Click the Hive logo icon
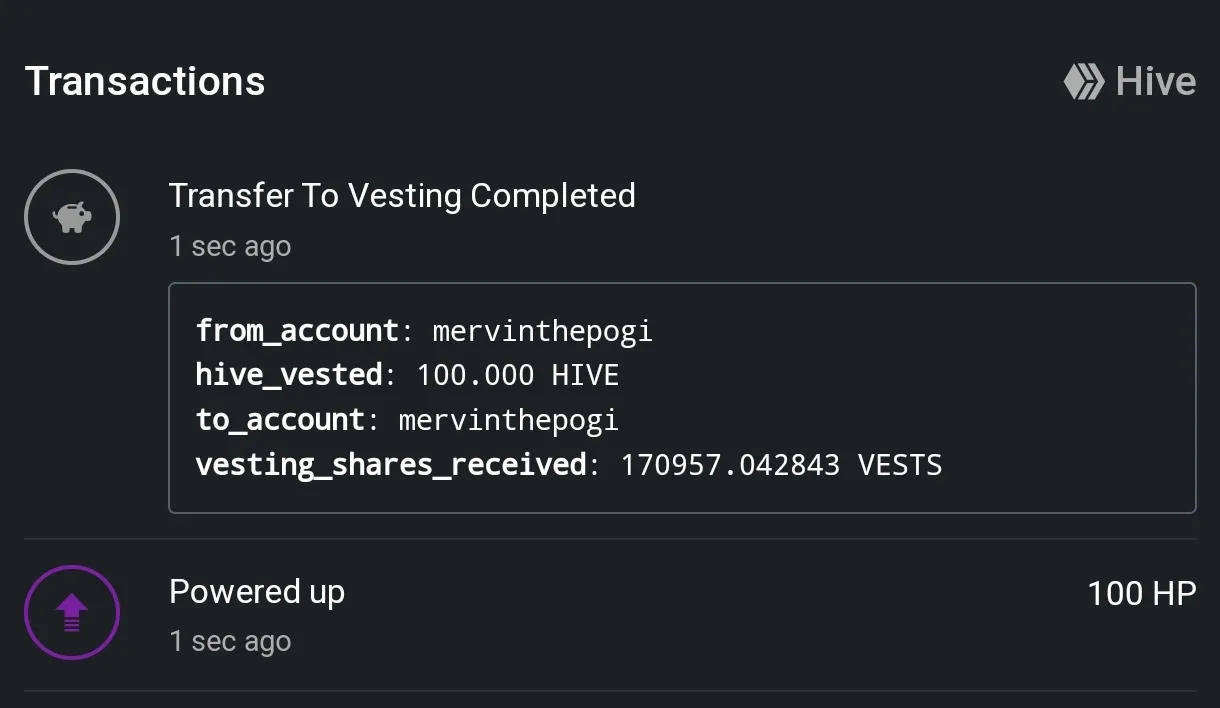1220x708 pixels. tap(1084, 81)
